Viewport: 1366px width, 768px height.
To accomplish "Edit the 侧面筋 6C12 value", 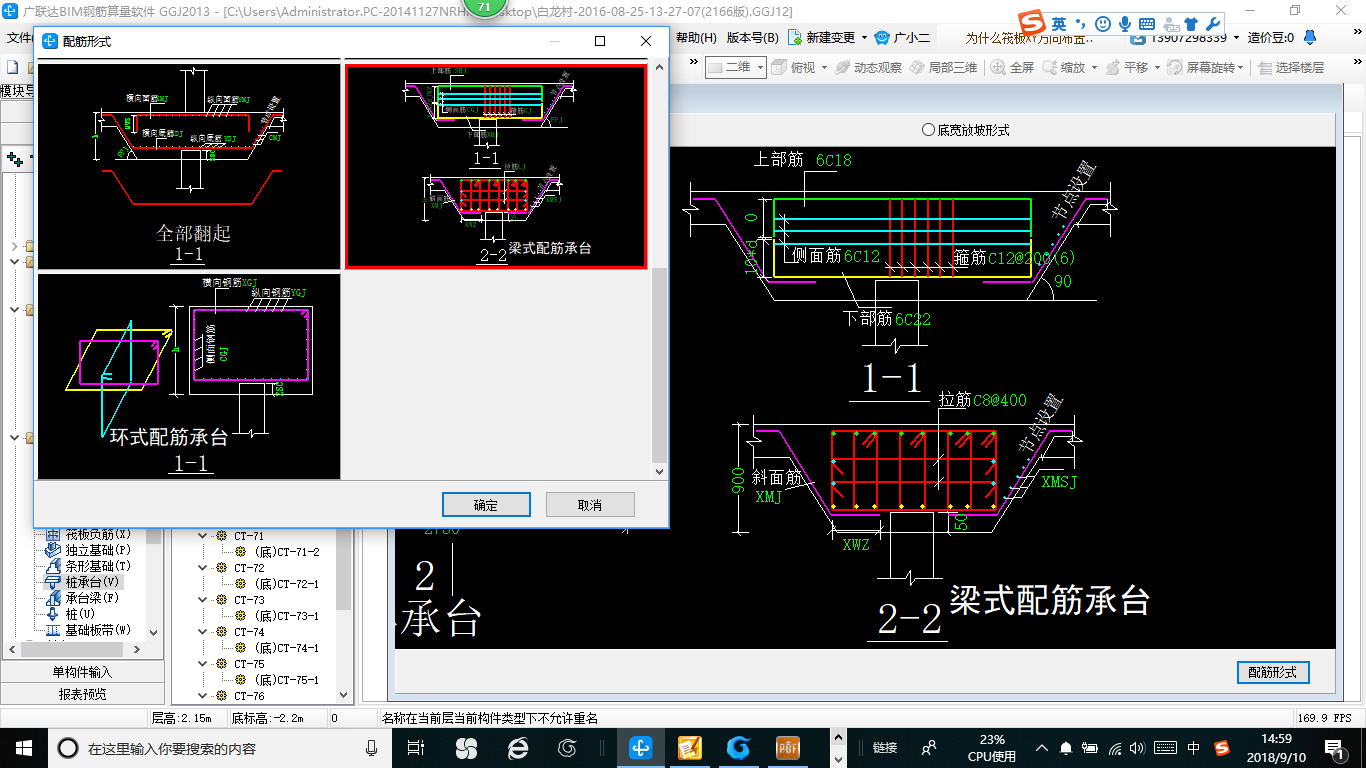I will click(861, 256).
